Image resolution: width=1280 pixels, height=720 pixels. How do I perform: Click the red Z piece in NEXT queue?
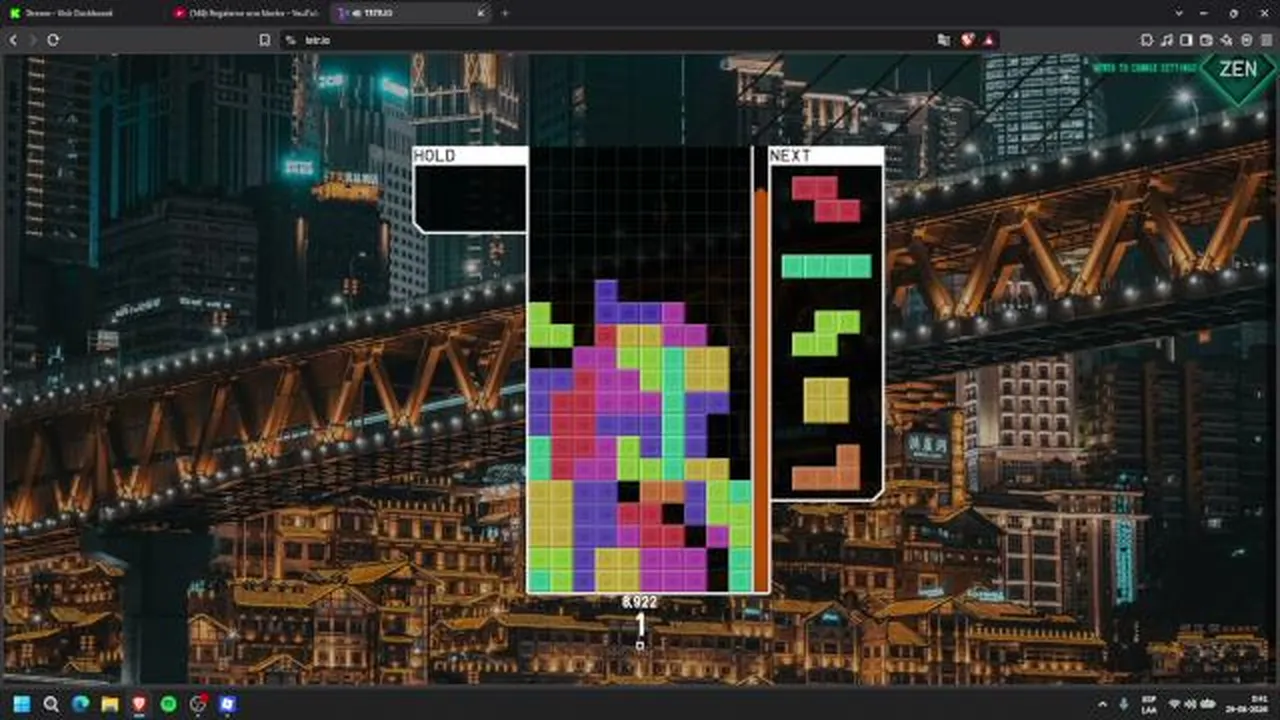click(x=826, y=199)
